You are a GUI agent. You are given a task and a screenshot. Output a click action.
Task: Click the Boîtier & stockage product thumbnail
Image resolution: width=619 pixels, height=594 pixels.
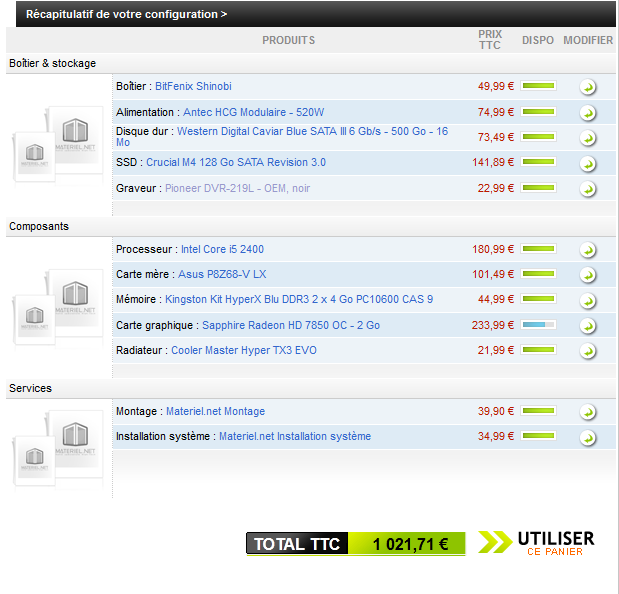[x=59, y=143]
